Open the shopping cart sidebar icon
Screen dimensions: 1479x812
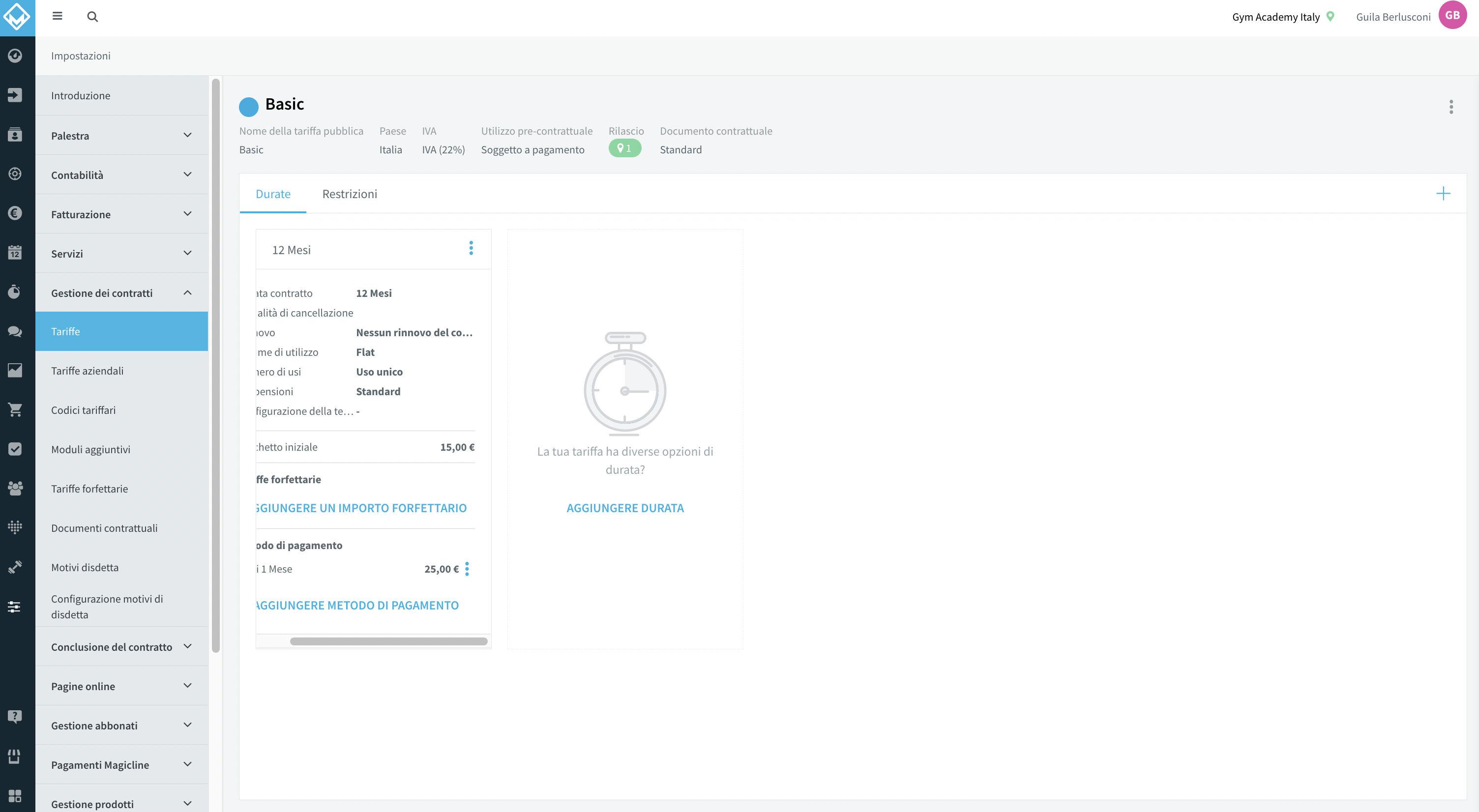tap(15, 409)
